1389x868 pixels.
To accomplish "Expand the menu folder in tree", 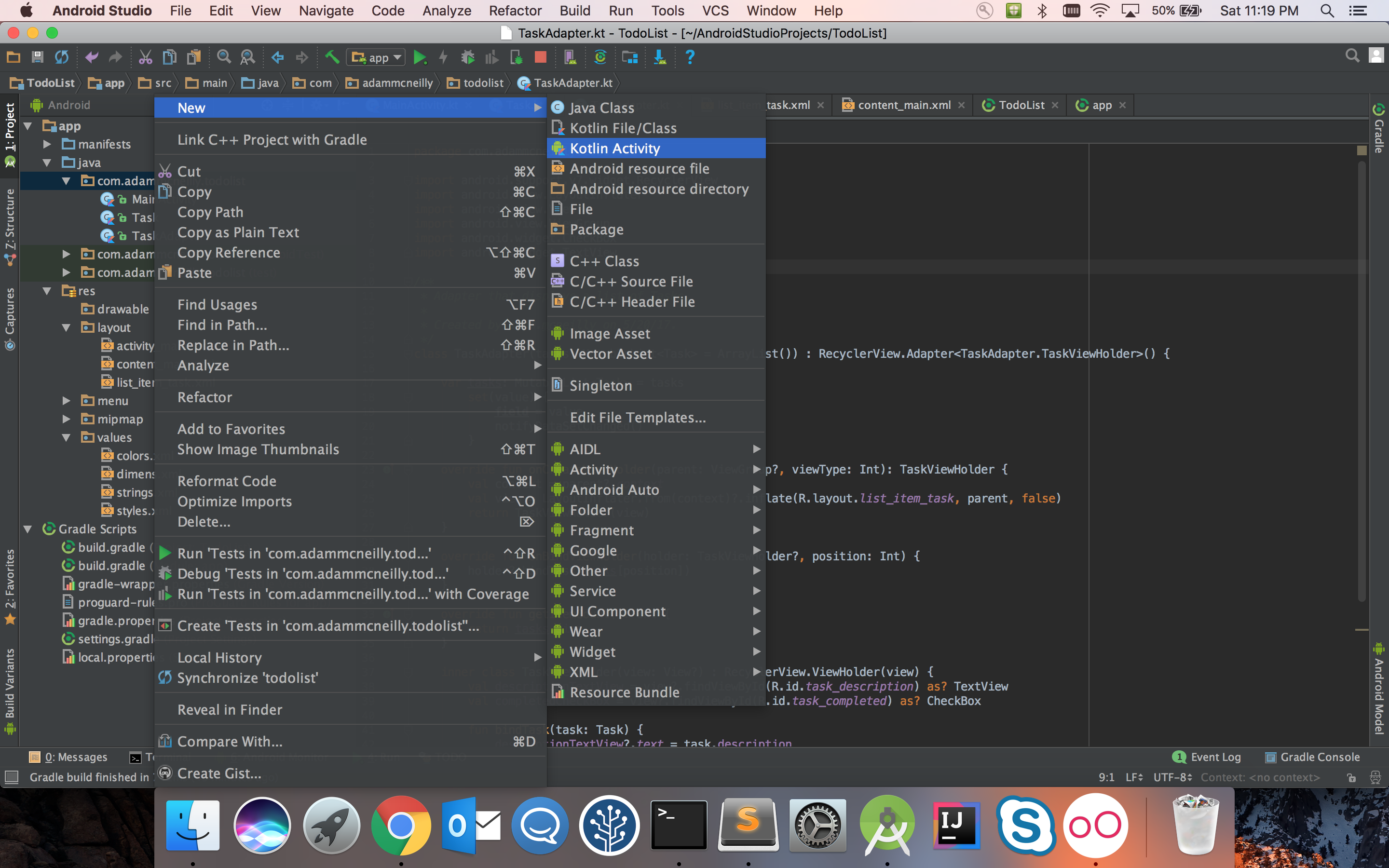I will 66,401.
